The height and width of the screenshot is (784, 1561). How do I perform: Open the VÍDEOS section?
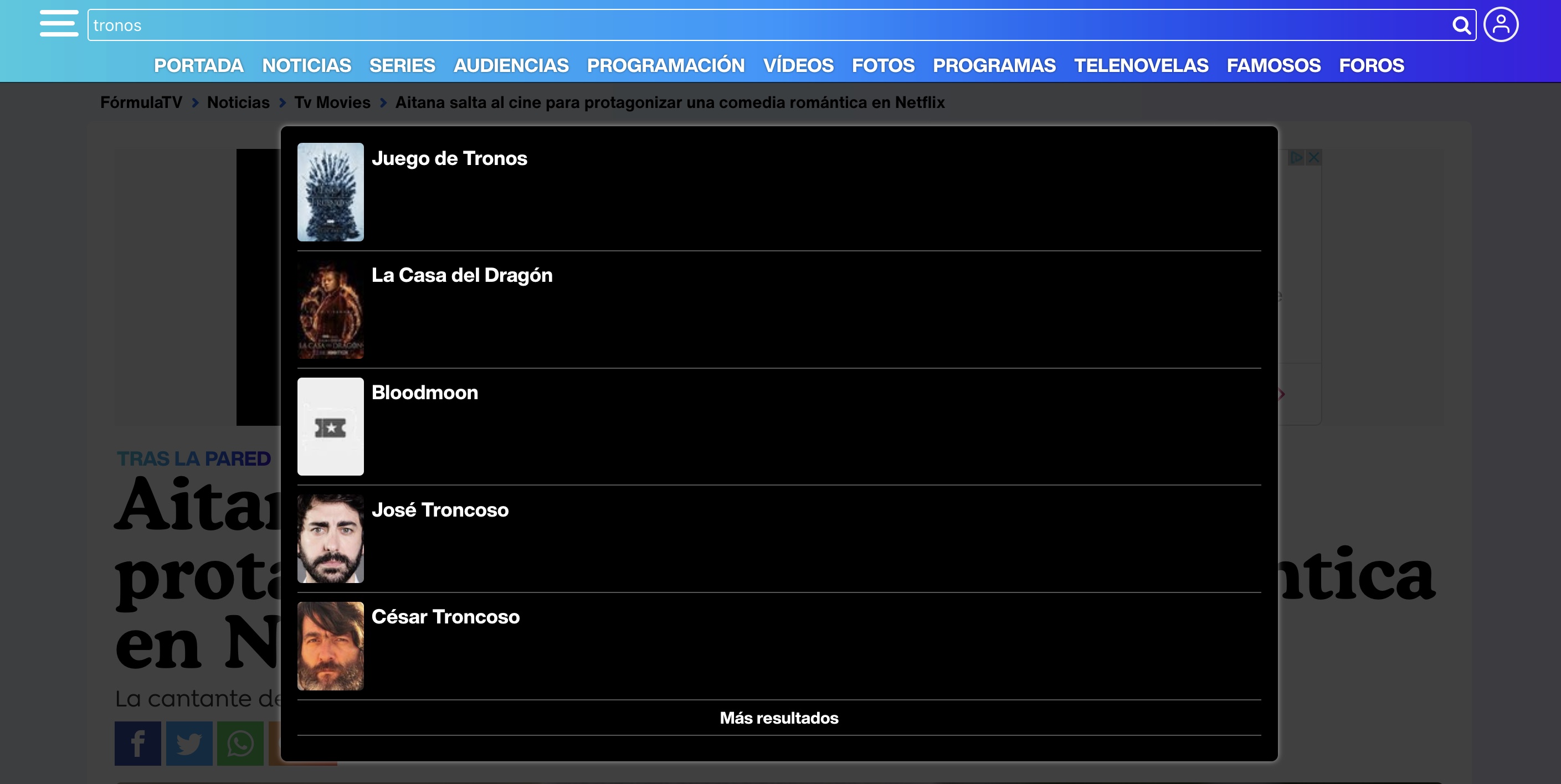click(799, 65)
